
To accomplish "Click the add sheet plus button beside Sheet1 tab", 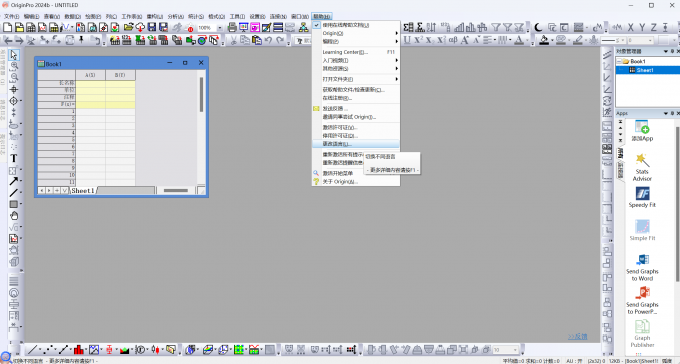I will click(57, 190).
